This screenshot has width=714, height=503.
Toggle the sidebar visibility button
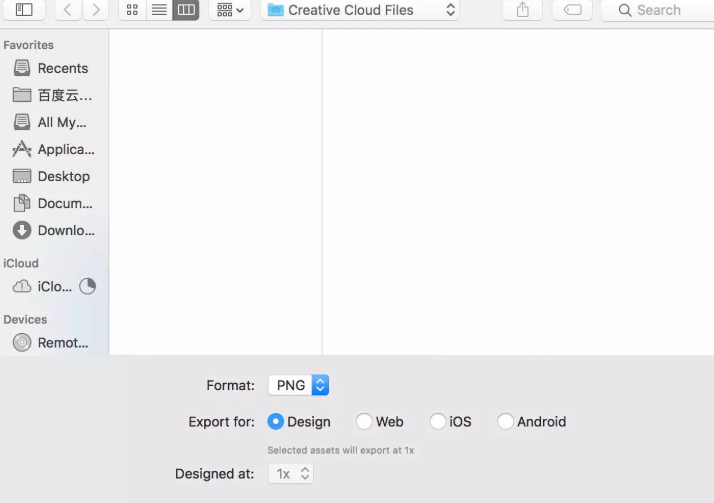click(24, 10)
